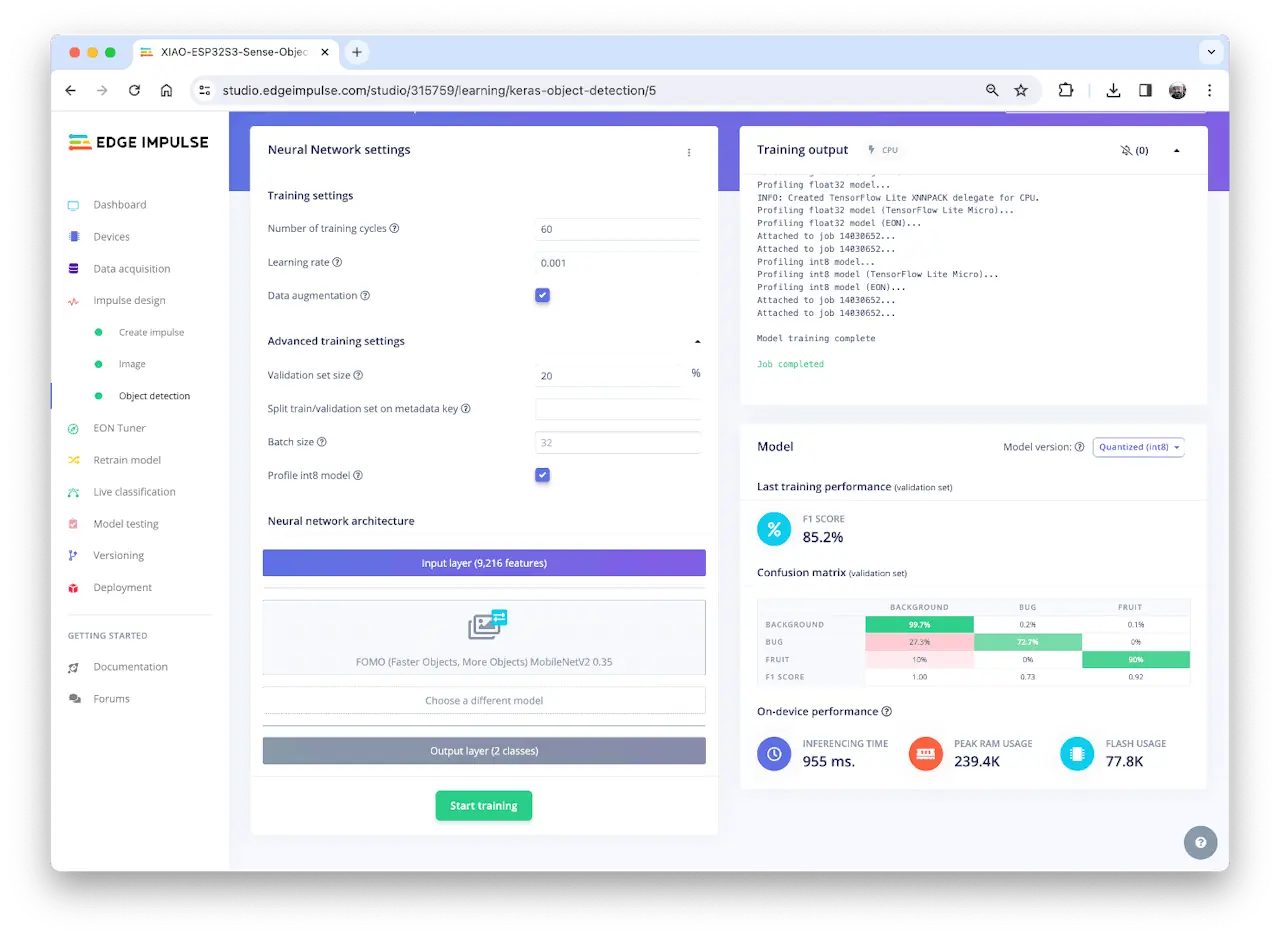Collapse the Training output panel arrow
The width and height of the screenshot is (1280, 937).
(1176, 151)
